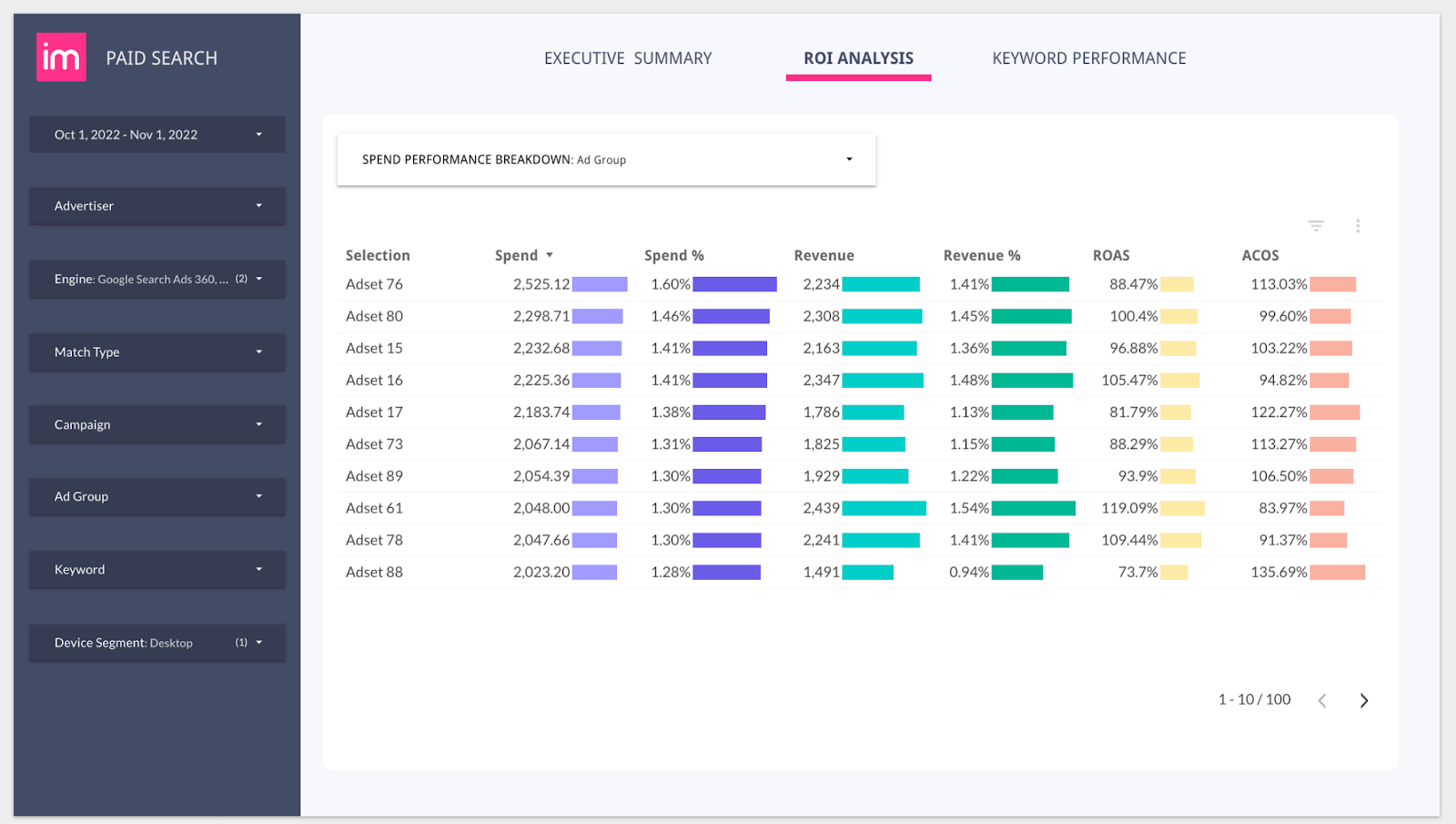
Task: Switch to the Keyword Performance tab
Action: click(x=1088, y=58)
